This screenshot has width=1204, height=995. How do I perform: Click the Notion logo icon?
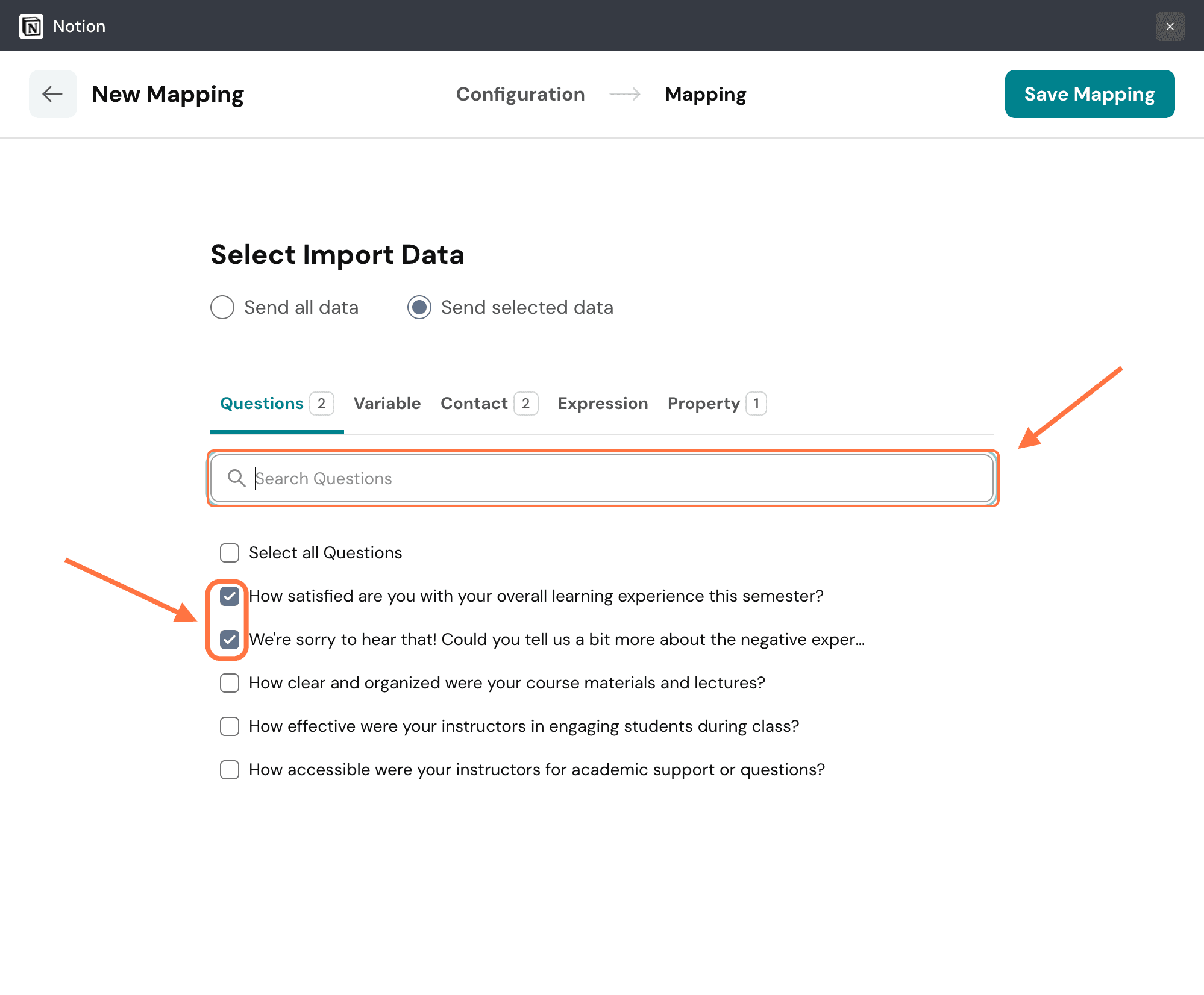pos(31,26)
